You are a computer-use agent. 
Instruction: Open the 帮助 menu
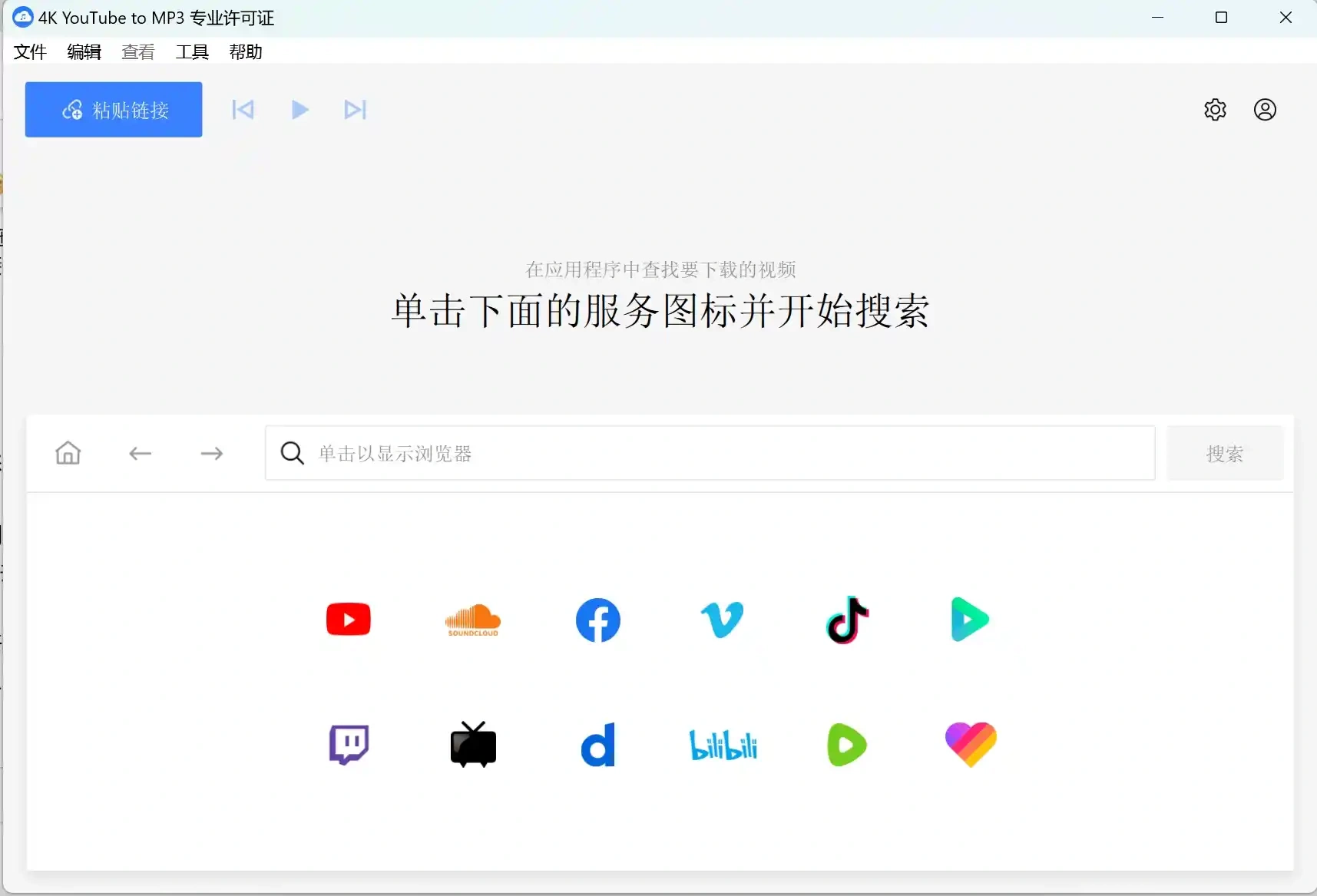pos(245,51)
